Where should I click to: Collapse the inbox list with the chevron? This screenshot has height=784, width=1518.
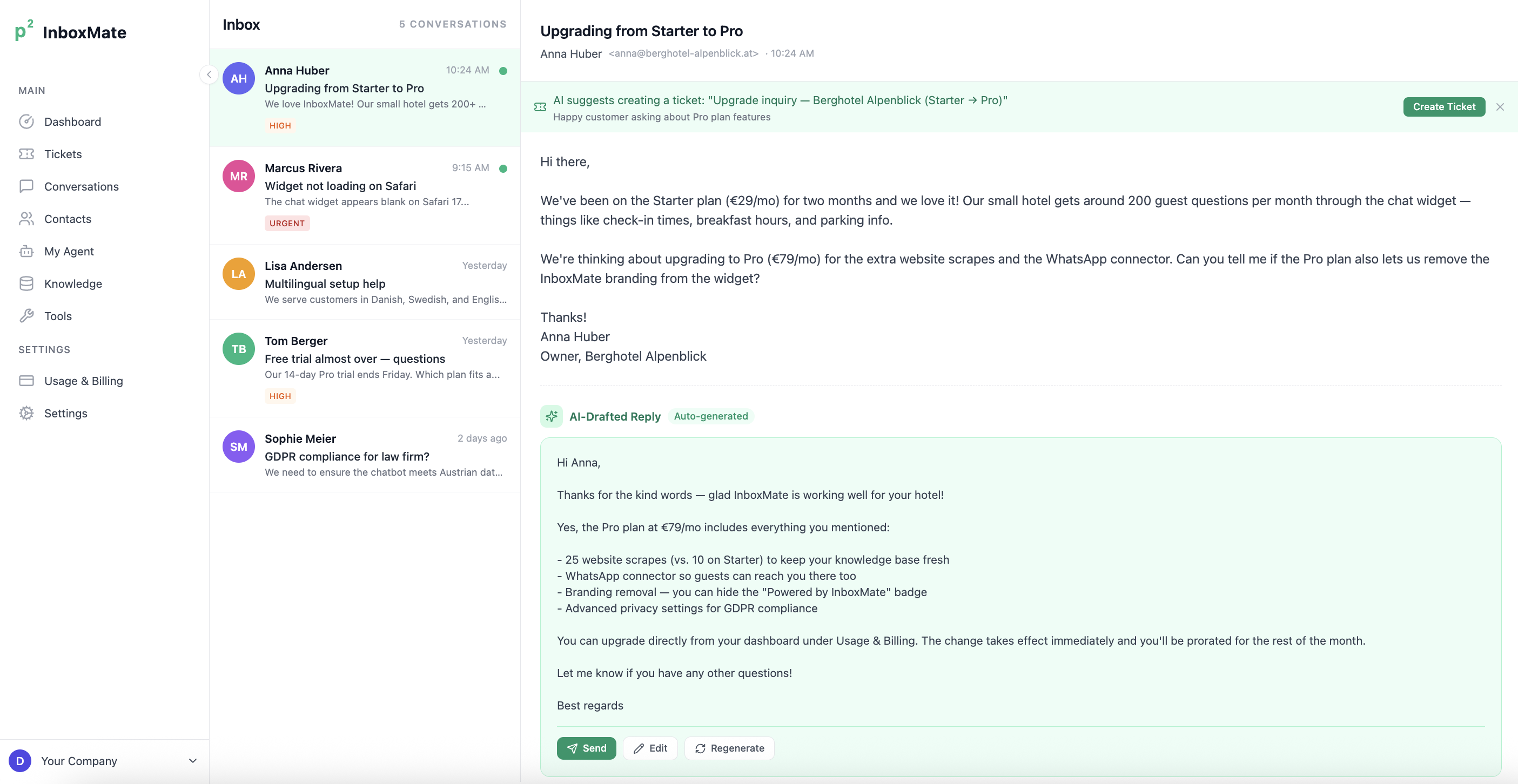click(209, 74)
